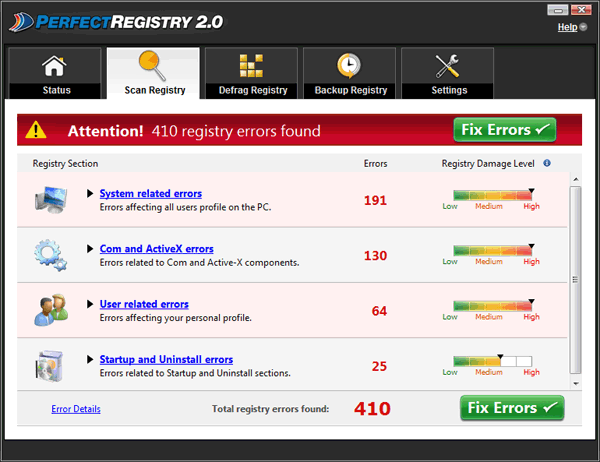
Task: Open User related errors link
Action: (144, 304)
